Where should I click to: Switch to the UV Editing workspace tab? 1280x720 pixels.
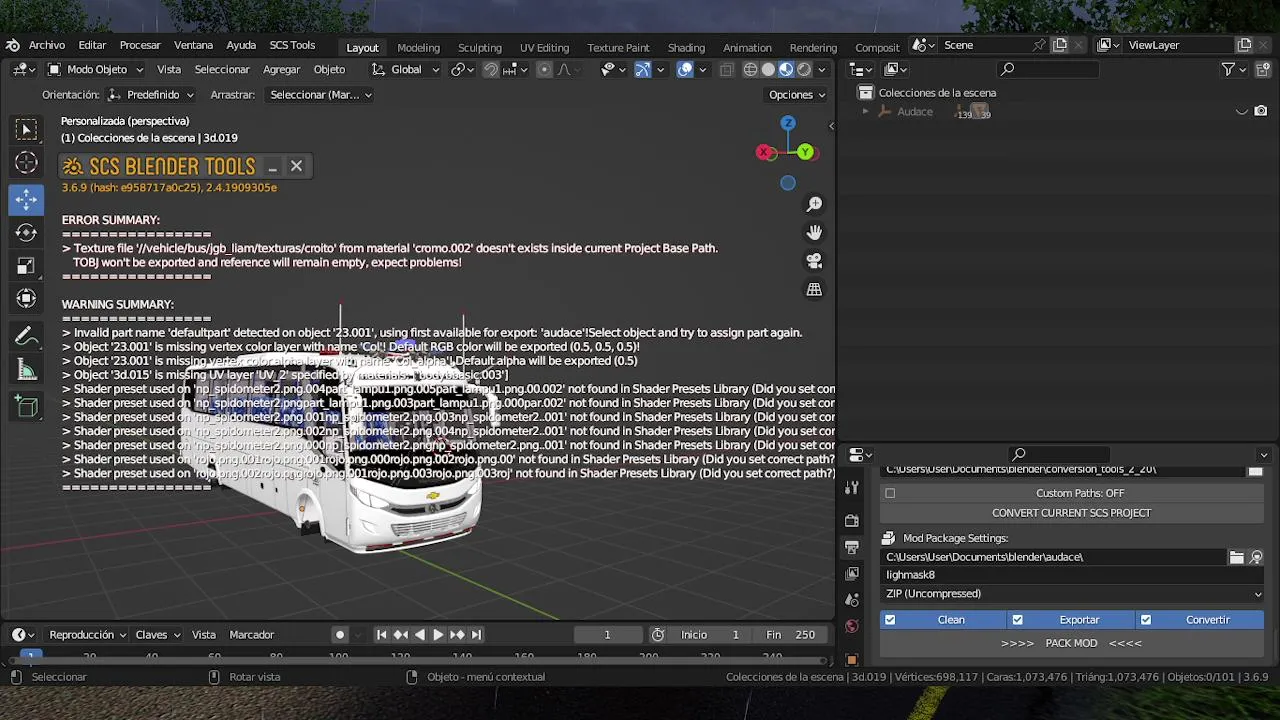click(x=544, y=47)
